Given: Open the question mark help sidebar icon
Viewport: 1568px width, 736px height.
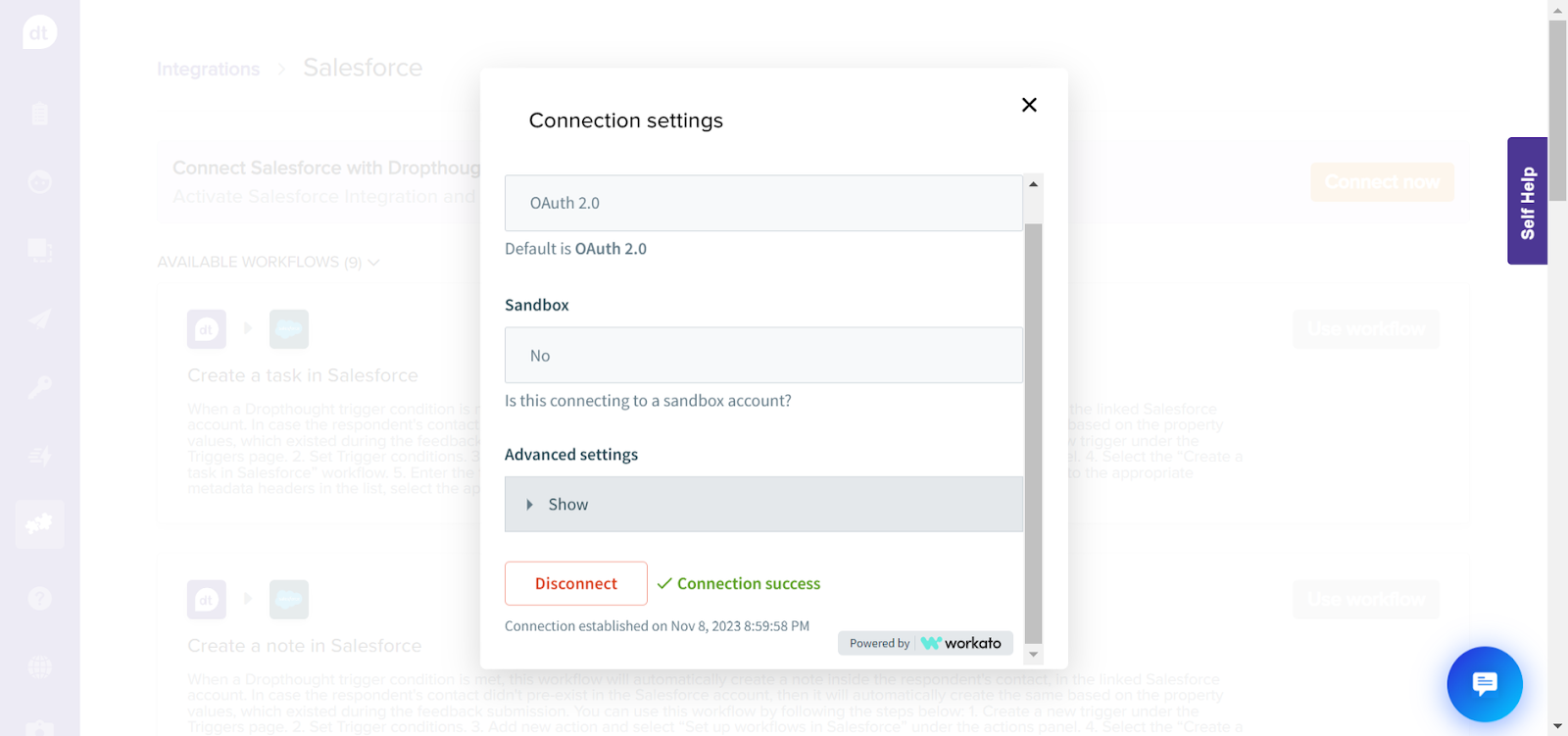Looking at the screenshot, I should coord(39,598).
